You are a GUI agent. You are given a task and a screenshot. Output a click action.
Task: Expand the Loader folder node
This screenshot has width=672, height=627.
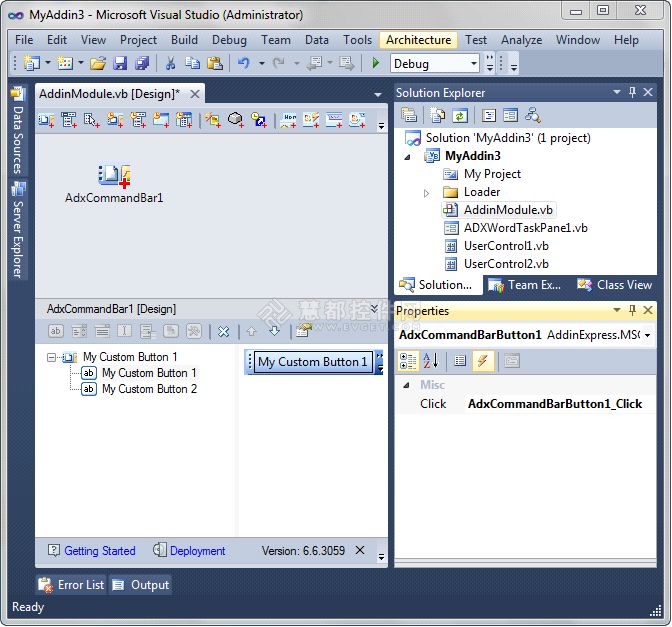coord(427,192)
